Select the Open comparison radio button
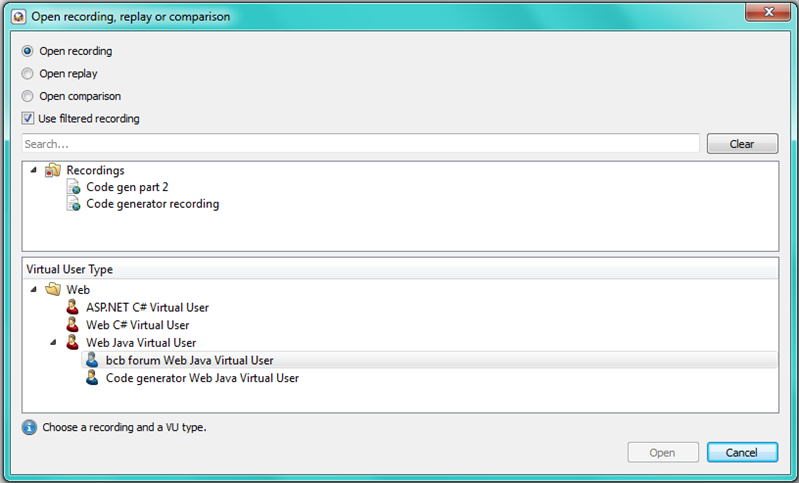The image size is (799, 483). pos(28,96)
